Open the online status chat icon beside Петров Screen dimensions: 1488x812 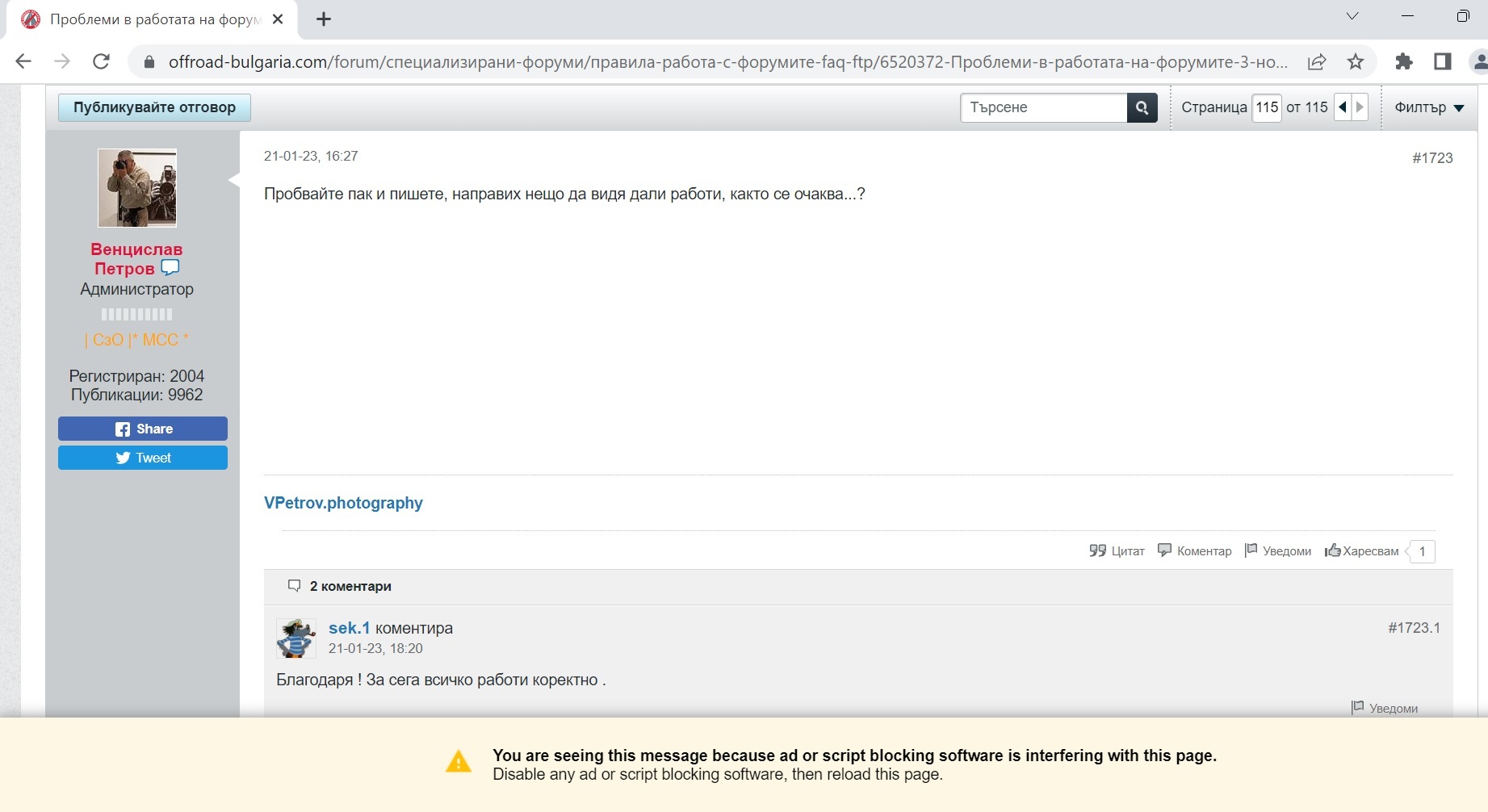coord(170,268)
